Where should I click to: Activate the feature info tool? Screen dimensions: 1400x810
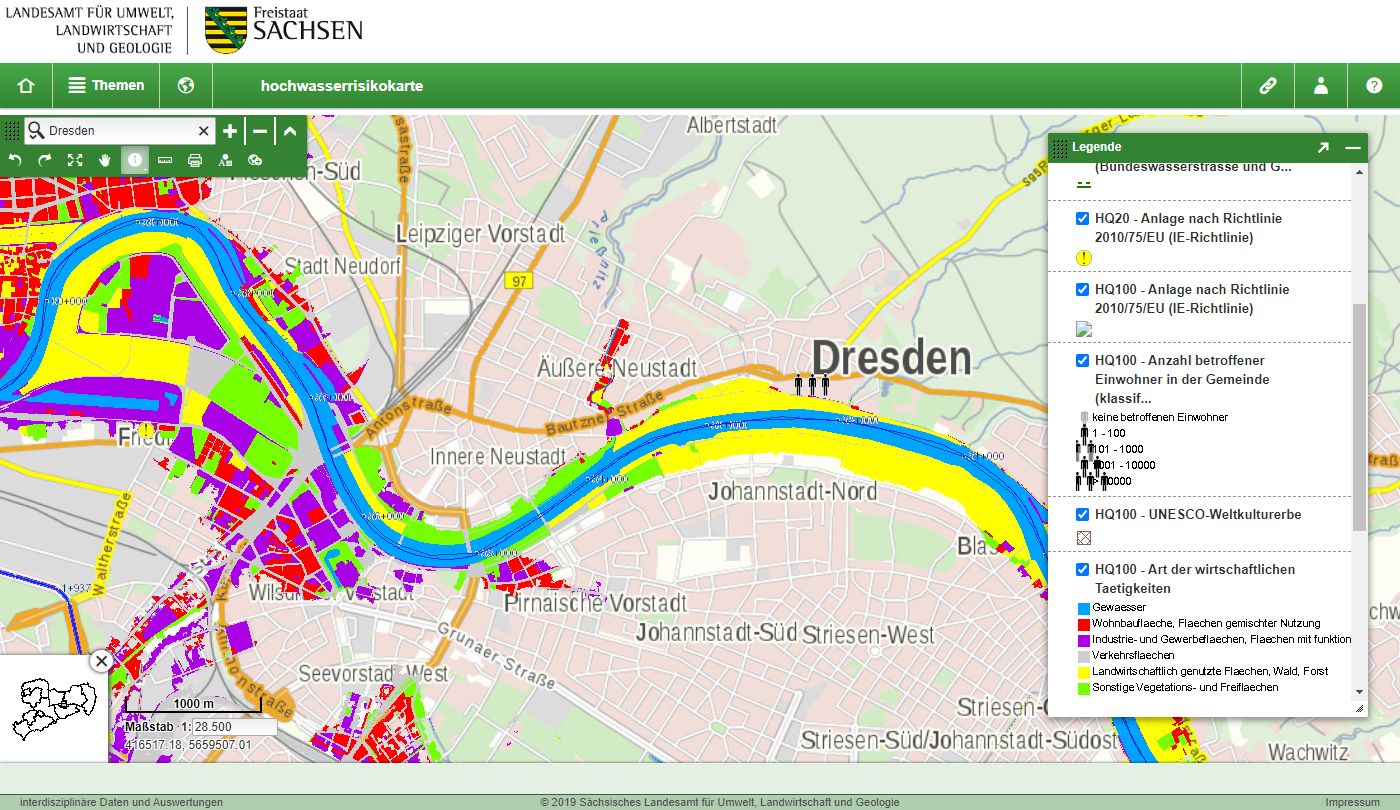click(x=135, y=160)
